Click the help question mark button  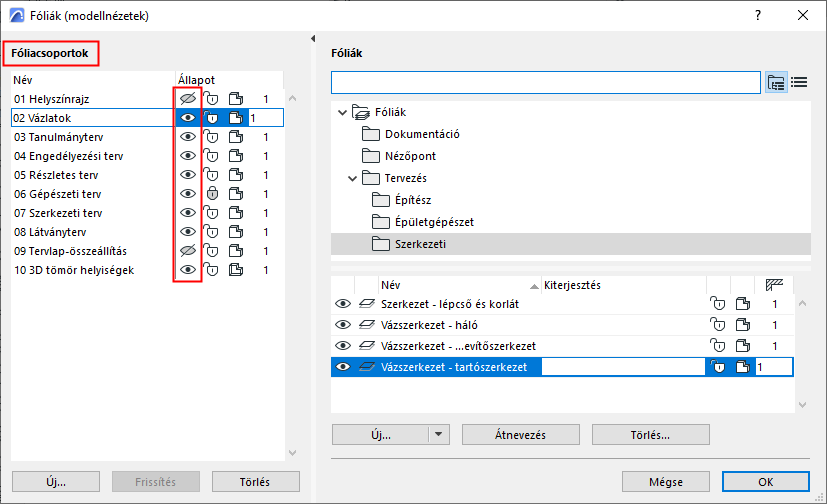[x=758, y=15]
